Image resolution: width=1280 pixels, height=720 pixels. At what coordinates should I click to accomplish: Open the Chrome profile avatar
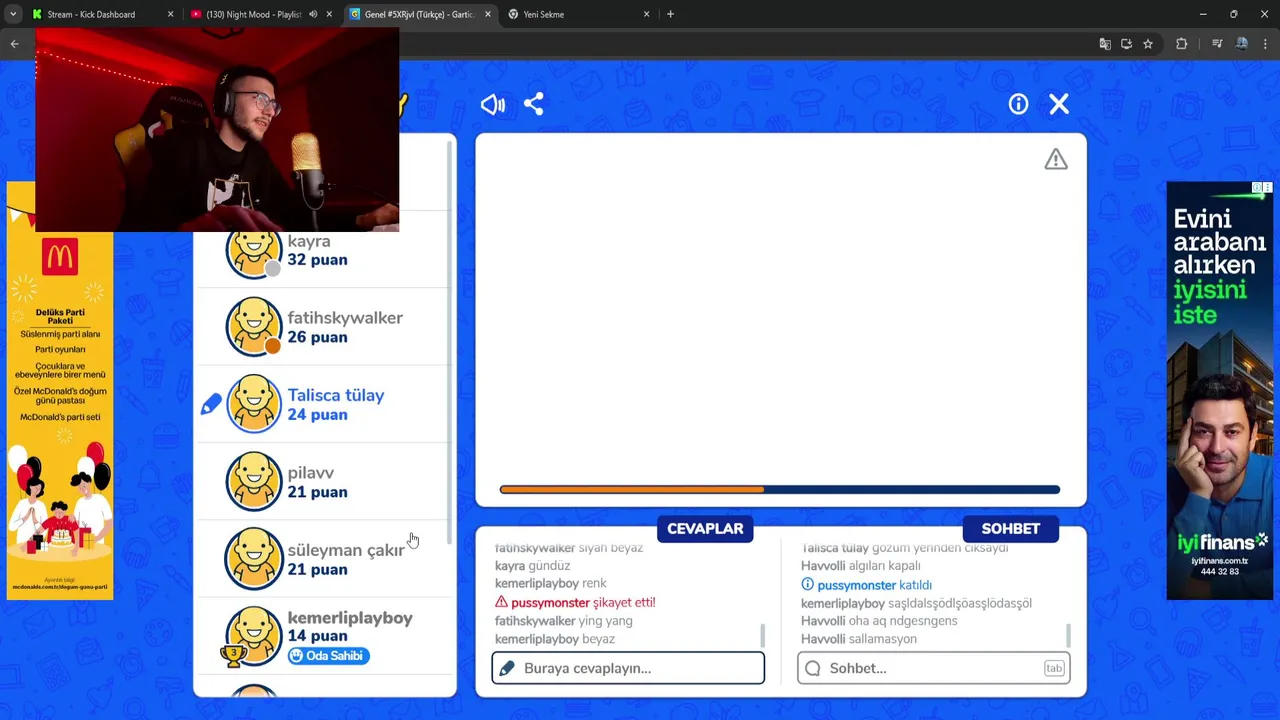[x=1241, y=44]
